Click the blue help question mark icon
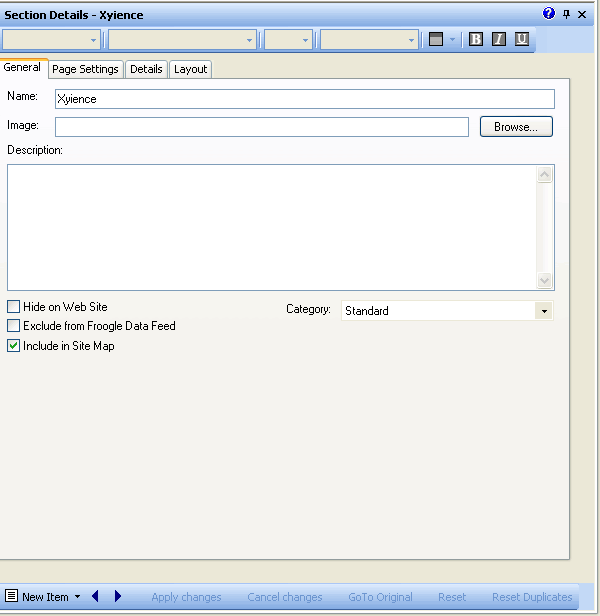The height and width of the screenshot is (616, 600). [x=549, y=14]
